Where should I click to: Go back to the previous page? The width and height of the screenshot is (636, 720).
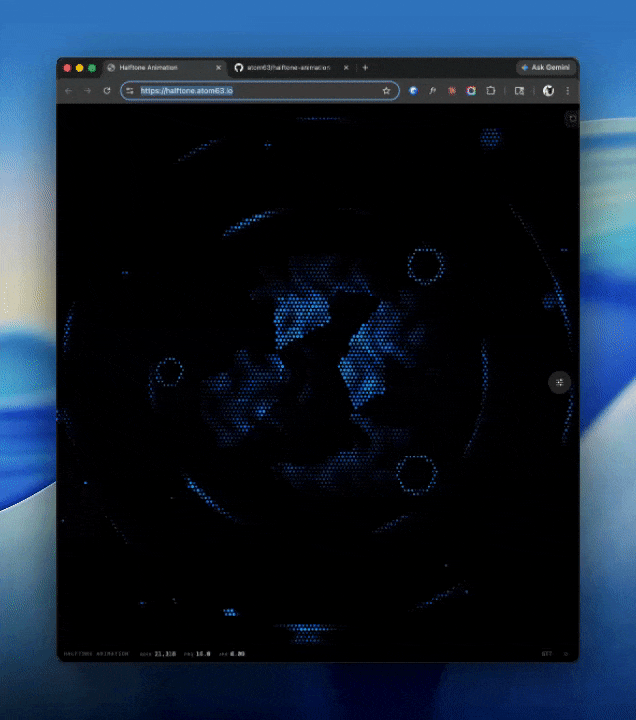coord(68,91)
